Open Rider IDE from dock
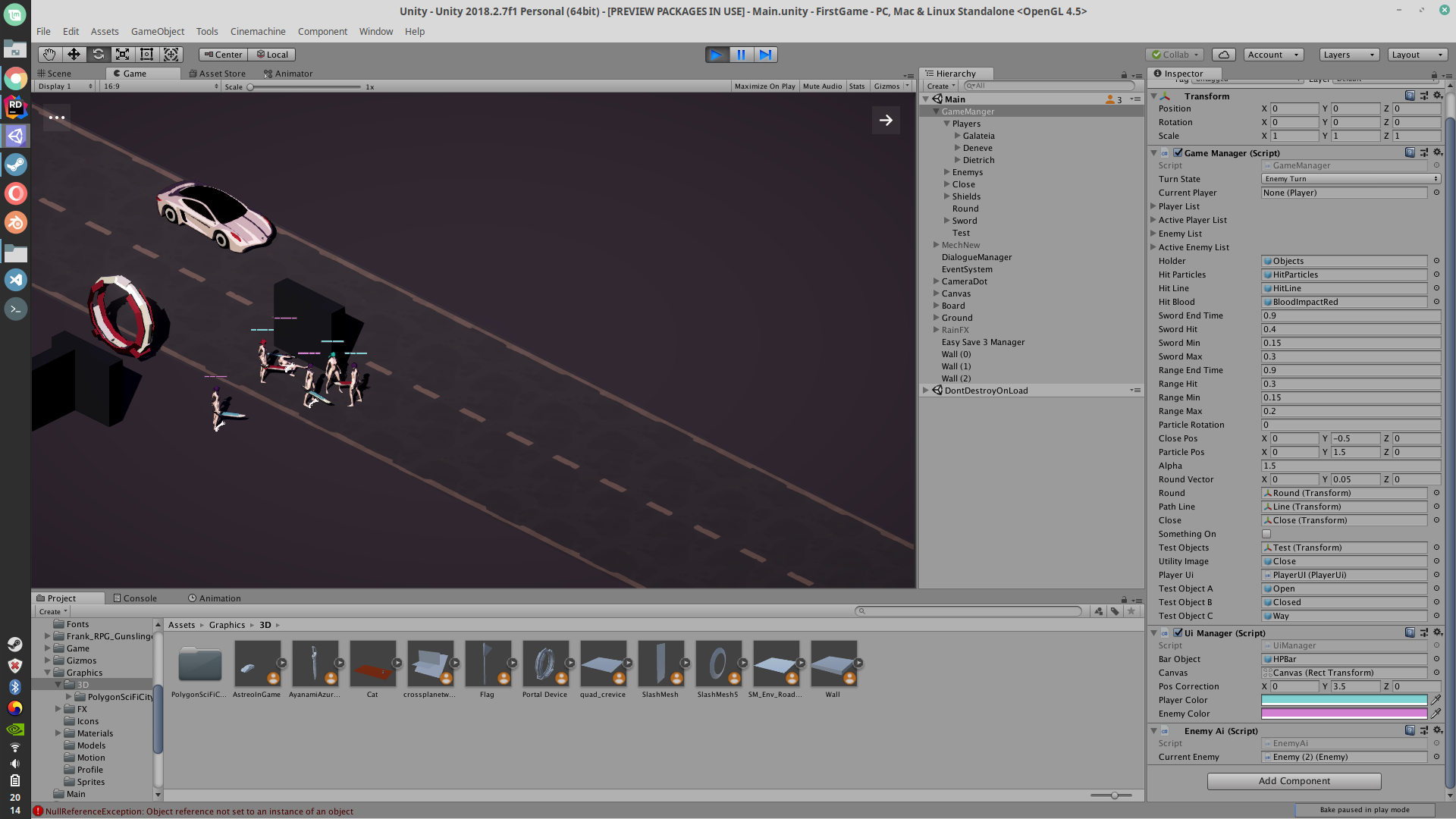The image size is (1456, 819). coord(15,107)
